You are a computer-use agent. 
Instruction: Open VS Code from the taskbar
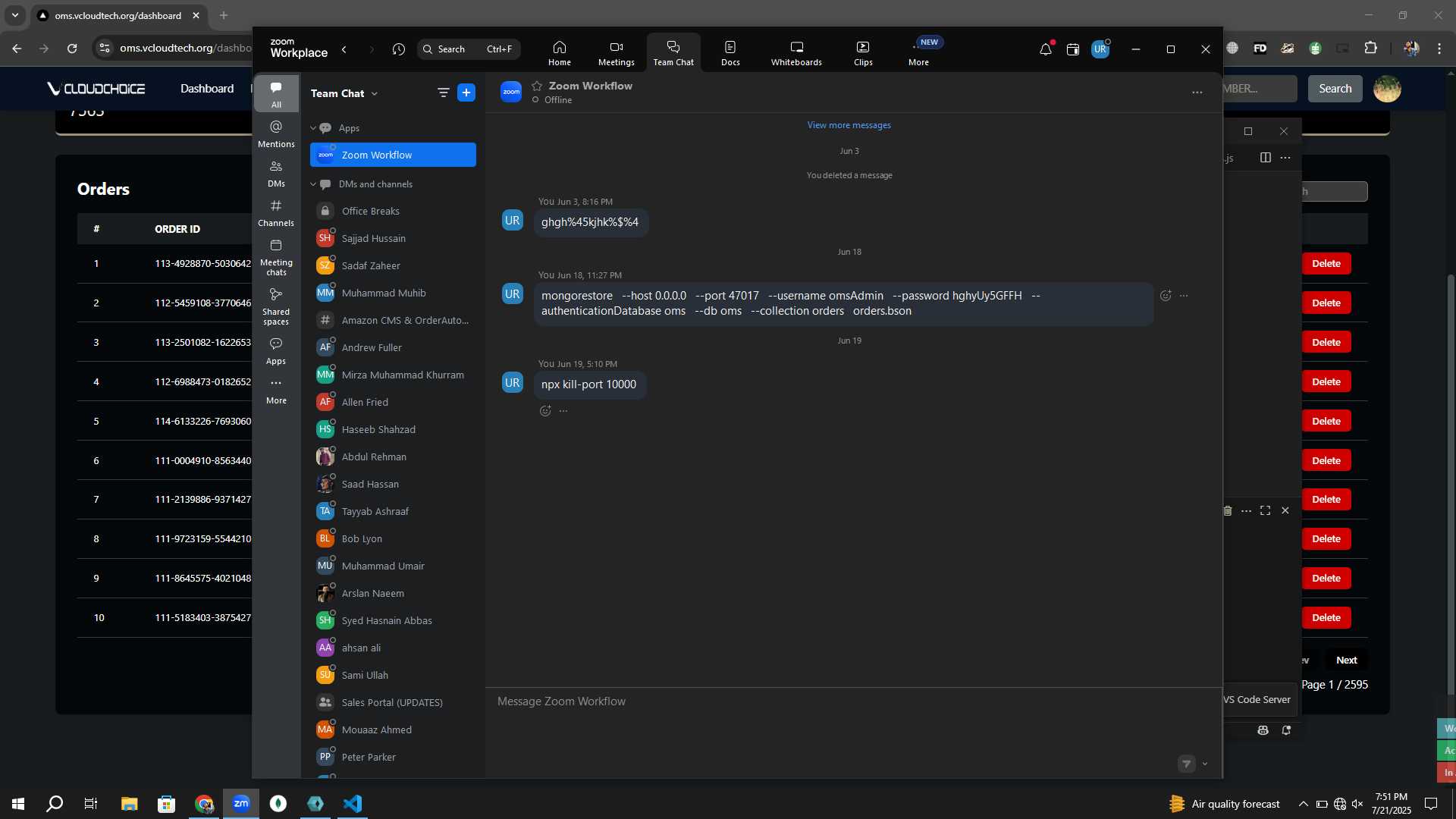(353, 804)
